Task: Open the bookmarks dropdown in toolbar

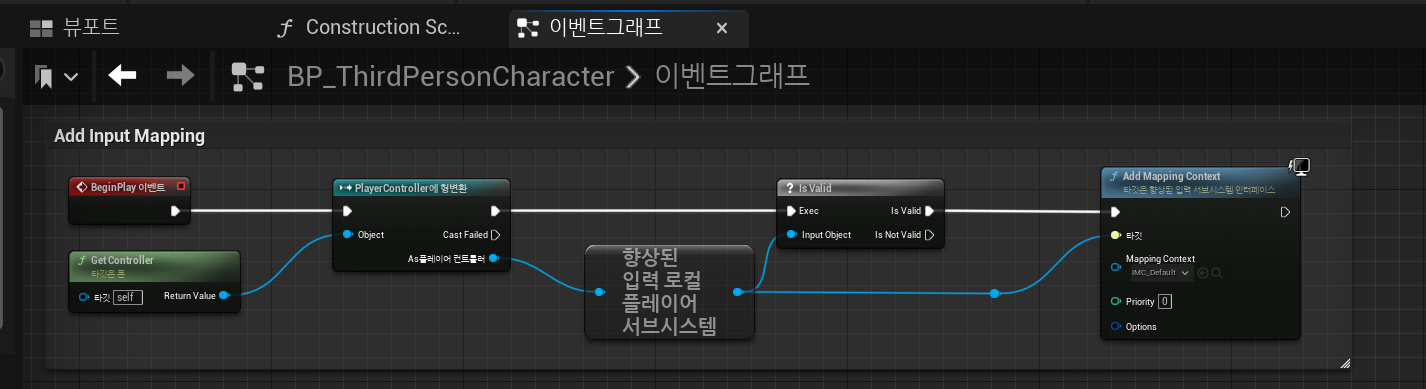Action: (56, 76)
